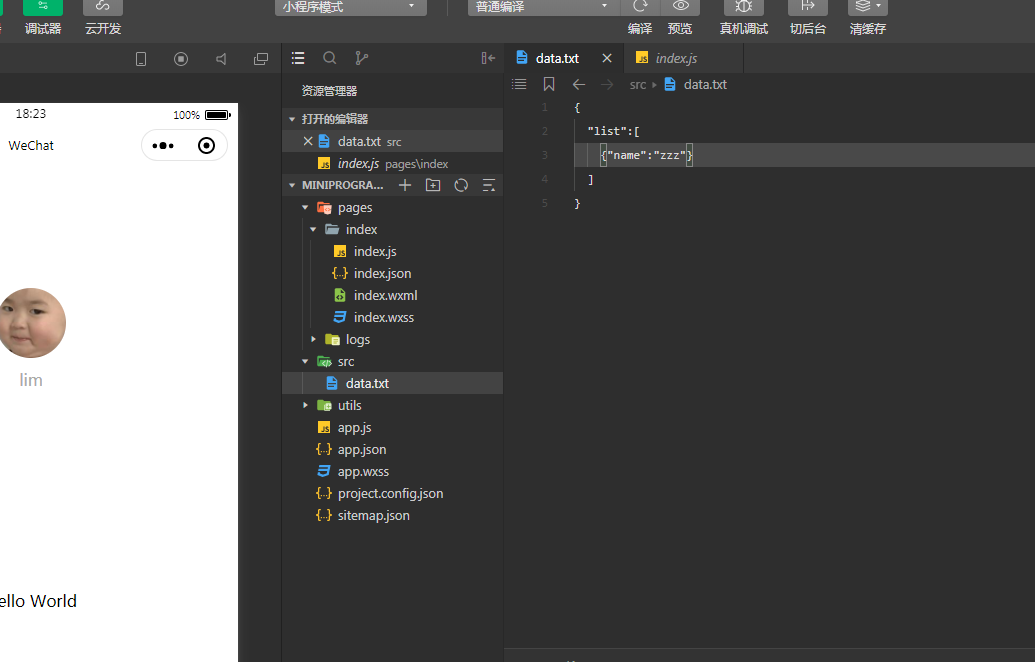The image size is (1035, 662).
Task: Switch to the data.txt editor tab
Action: coord(557,58)
